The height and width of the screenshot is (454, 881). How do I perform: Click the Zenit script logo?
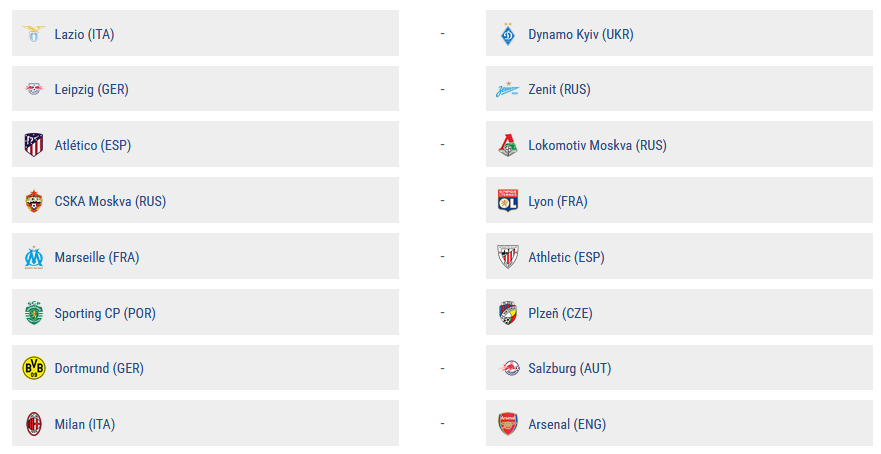507,89
